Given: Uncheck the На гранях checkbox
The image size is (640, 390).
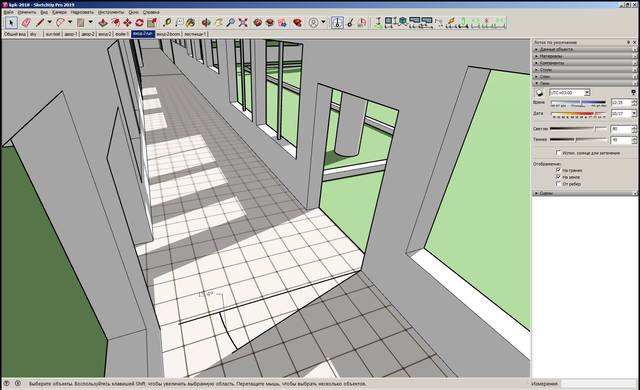Looking at the screenshot, I should click(559, 170).
